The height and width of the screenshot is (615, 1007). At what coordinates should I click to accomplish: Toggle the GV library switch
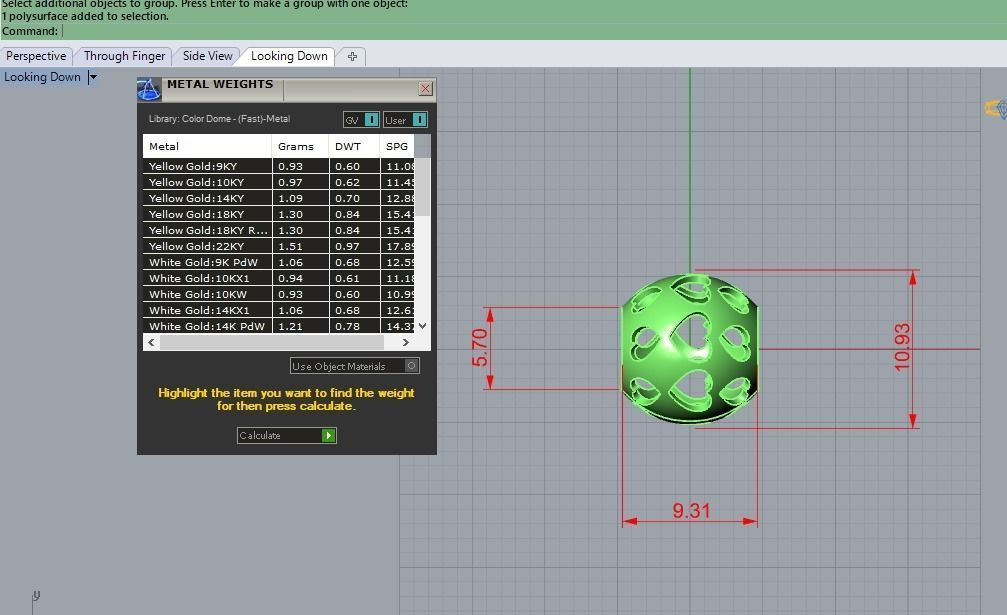(361, 120)
